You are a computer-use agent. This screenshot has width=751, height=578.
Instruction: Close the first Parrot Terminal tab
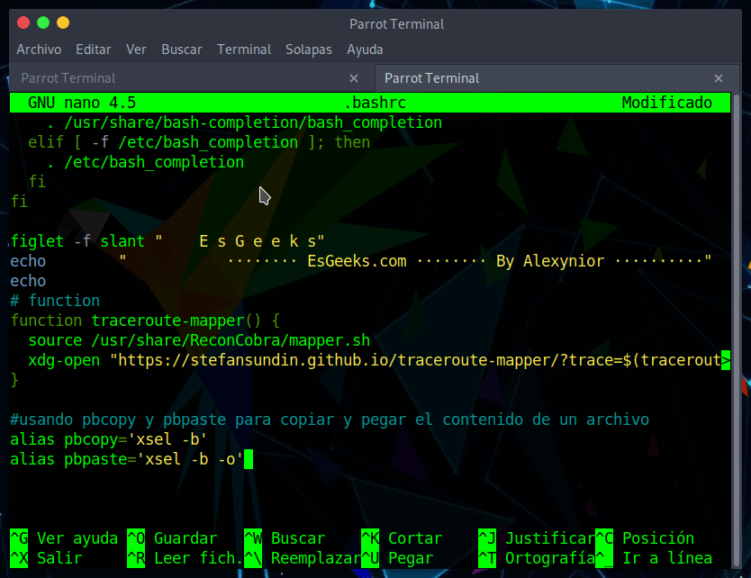[x=354, y=78]
